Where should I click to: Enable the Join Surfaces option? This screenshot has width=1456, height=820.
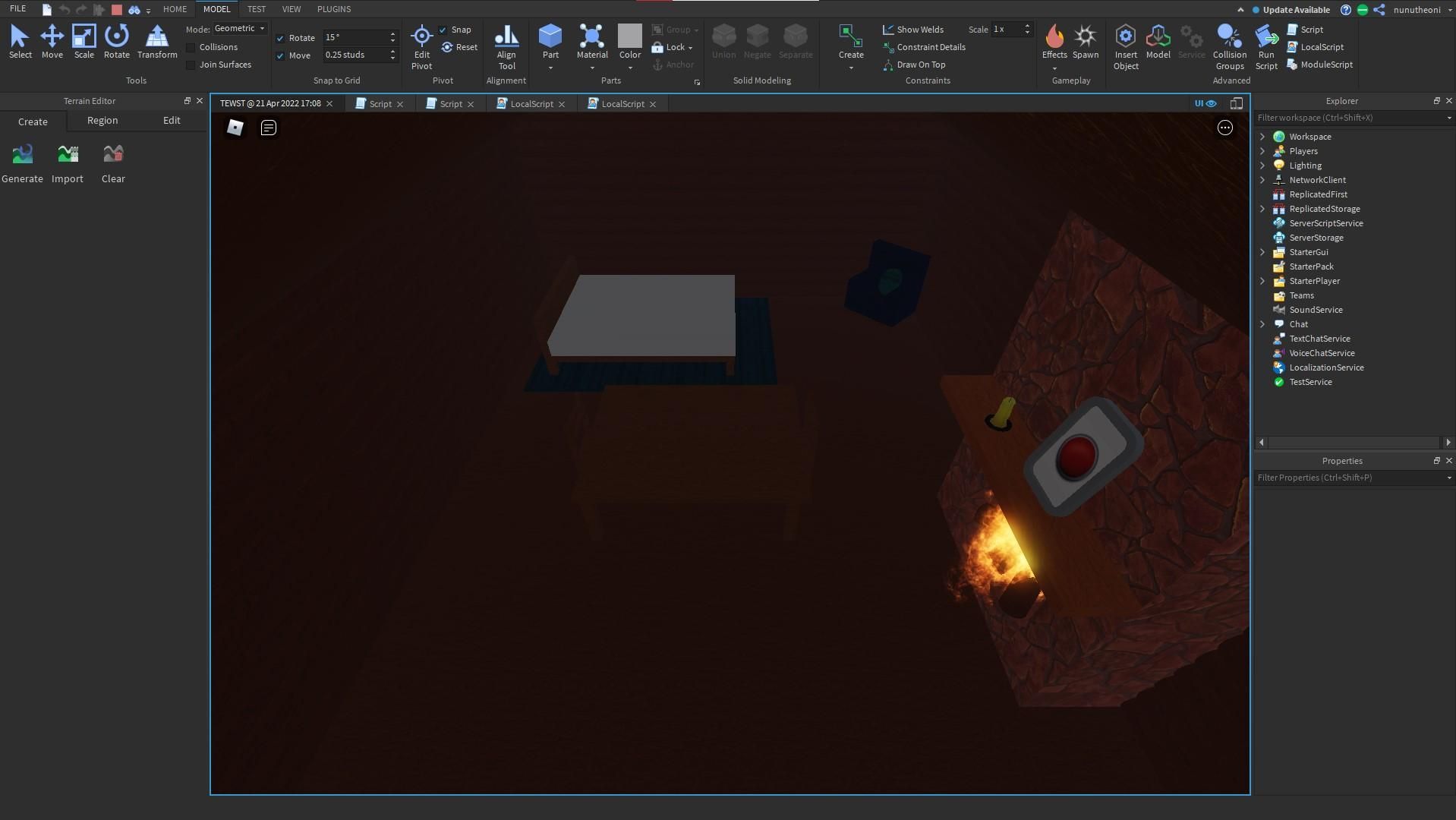click(x=189, y=65)
